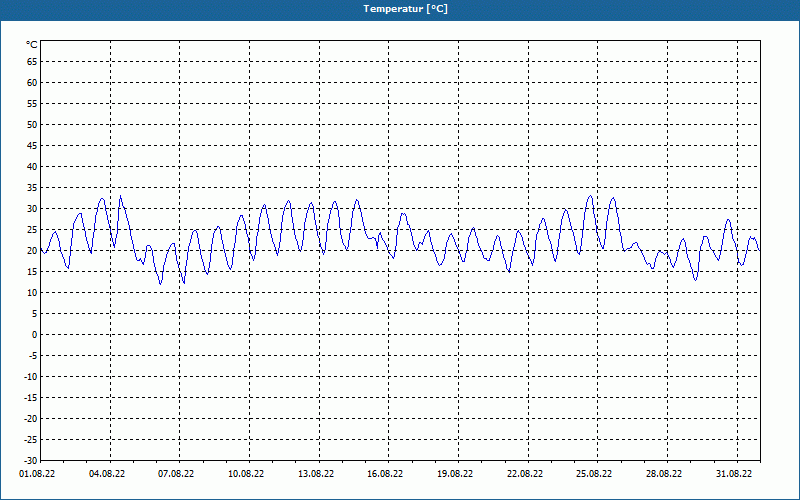Select the -20 y-axis label
The width and height of the screenshot is (800, 500).
[x=30, y=419]
